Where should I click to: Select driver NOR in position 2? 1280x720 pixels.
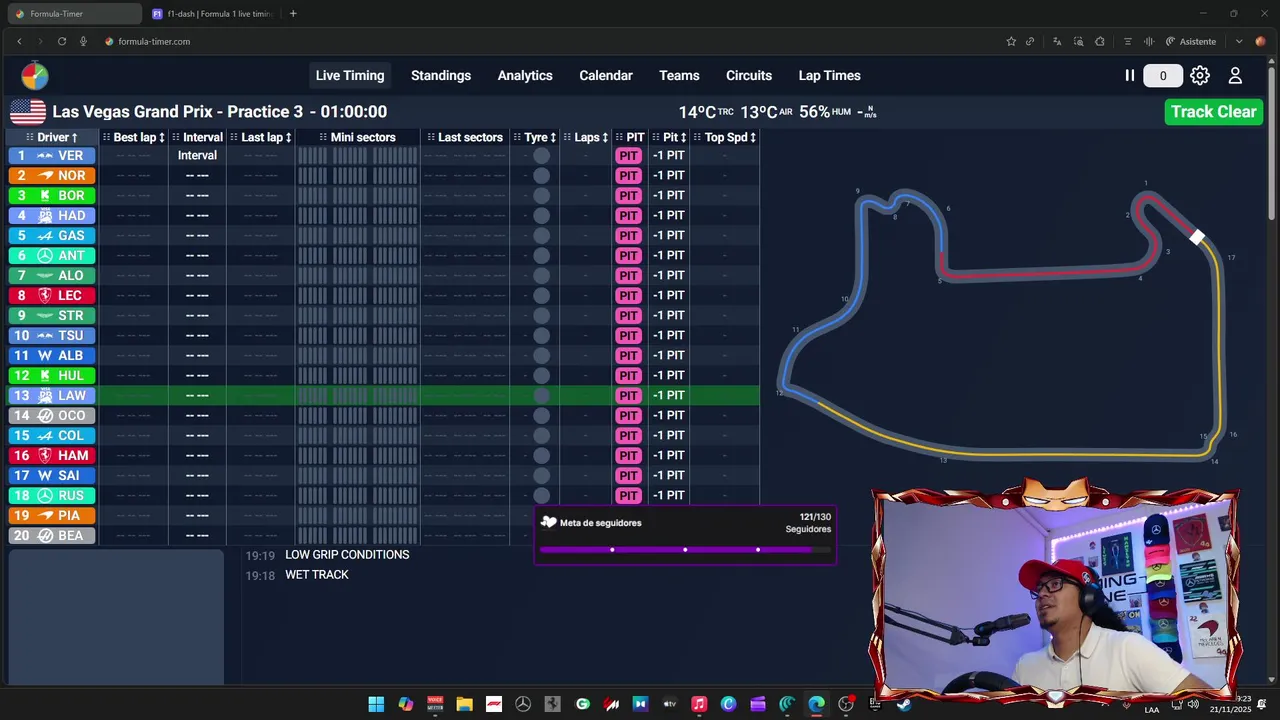coord(52,176)
